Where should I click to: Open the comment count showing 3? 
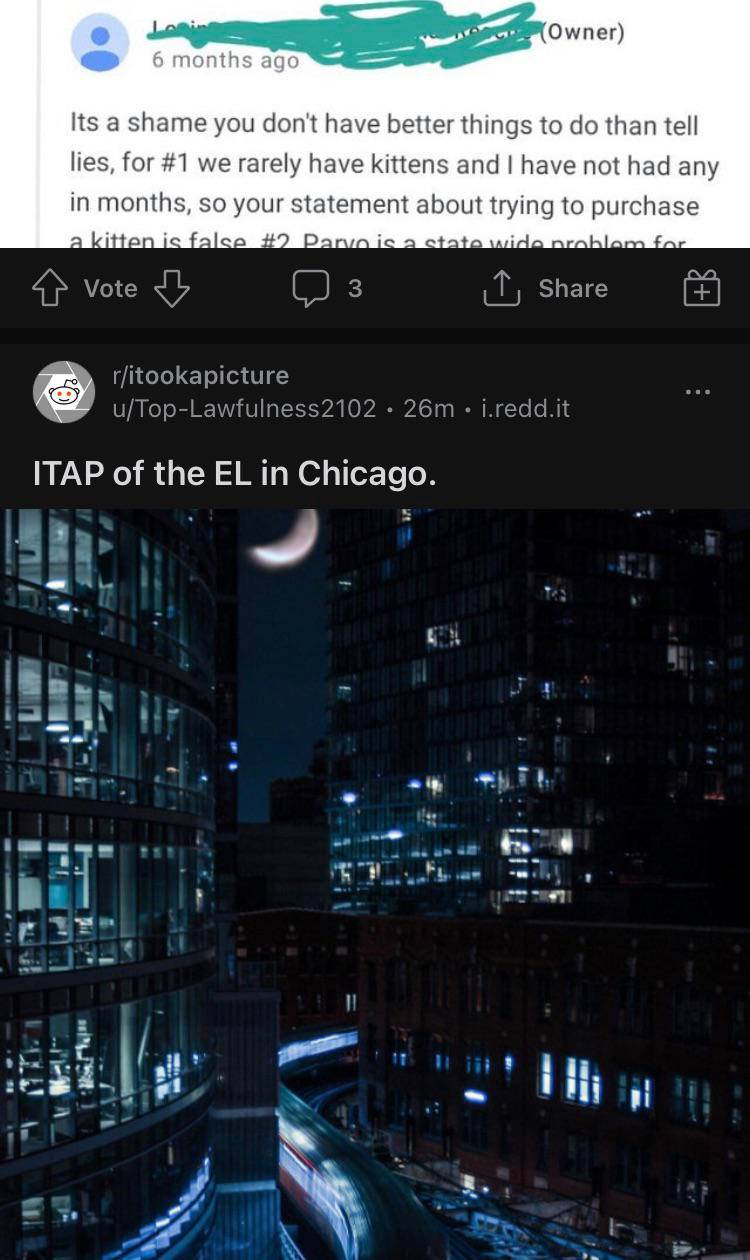click(x=355, y=289)
